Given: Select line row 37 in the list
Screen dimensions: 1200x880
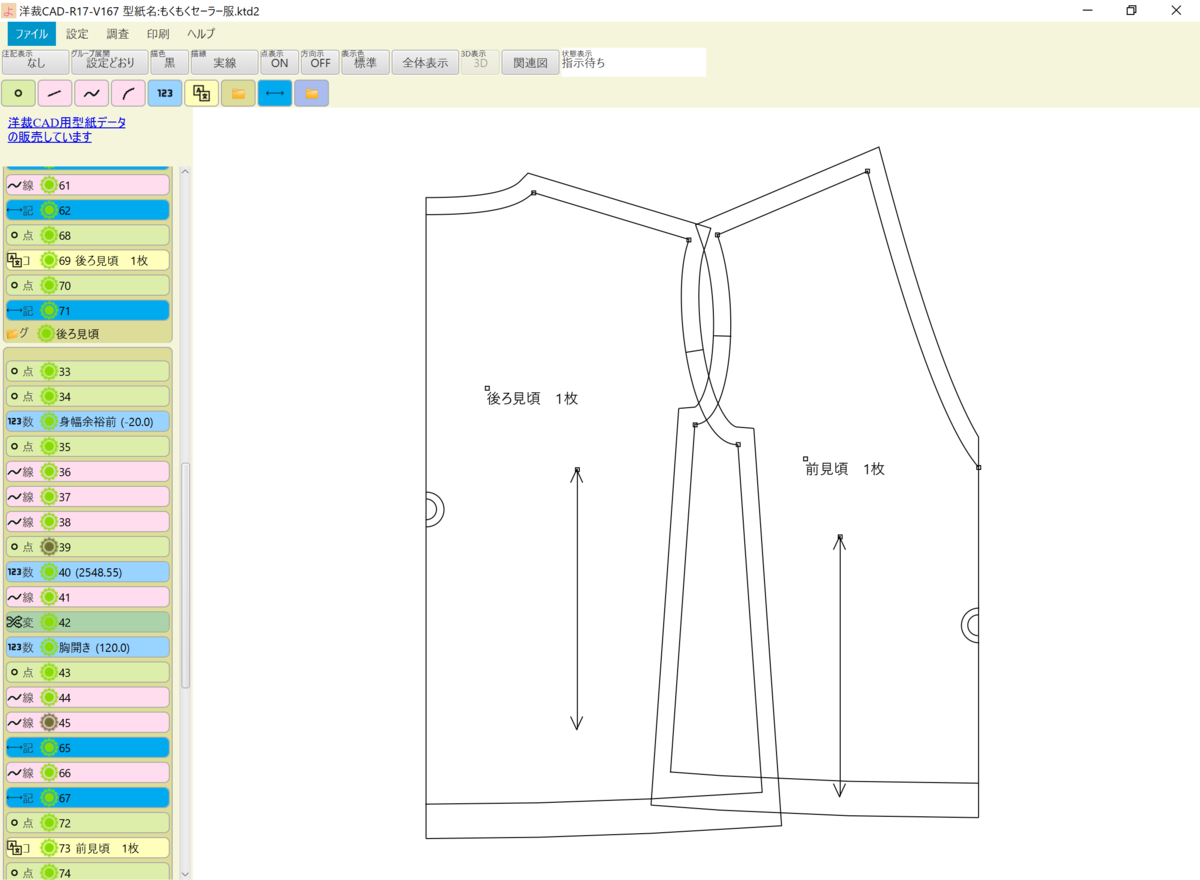Looking at the screenshot, I should [88, 496].
